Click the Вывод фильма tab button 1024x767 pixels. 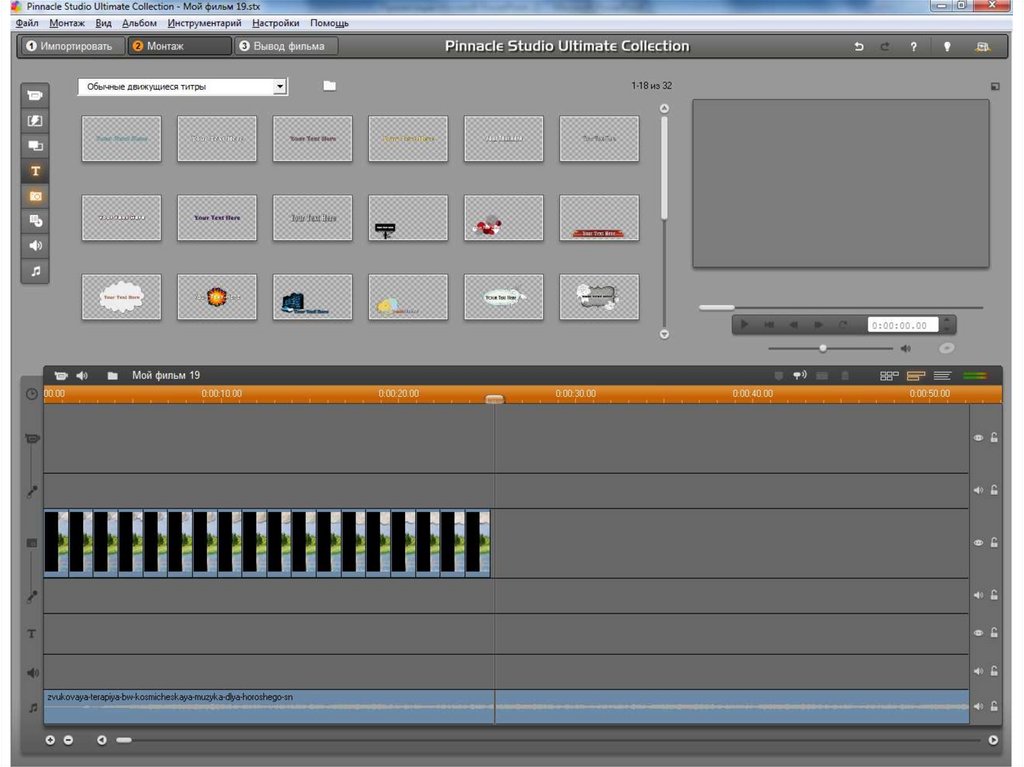(285, 46)
